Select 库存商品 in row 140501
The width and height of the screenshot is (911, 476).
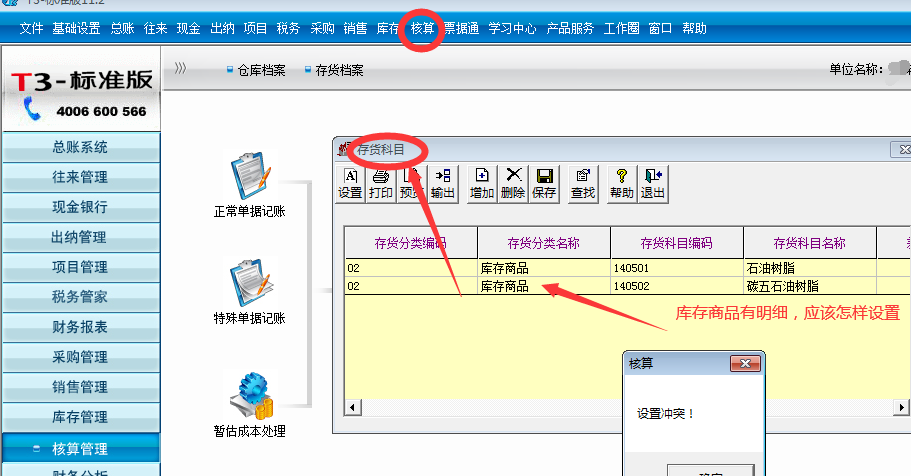[544, 268]
